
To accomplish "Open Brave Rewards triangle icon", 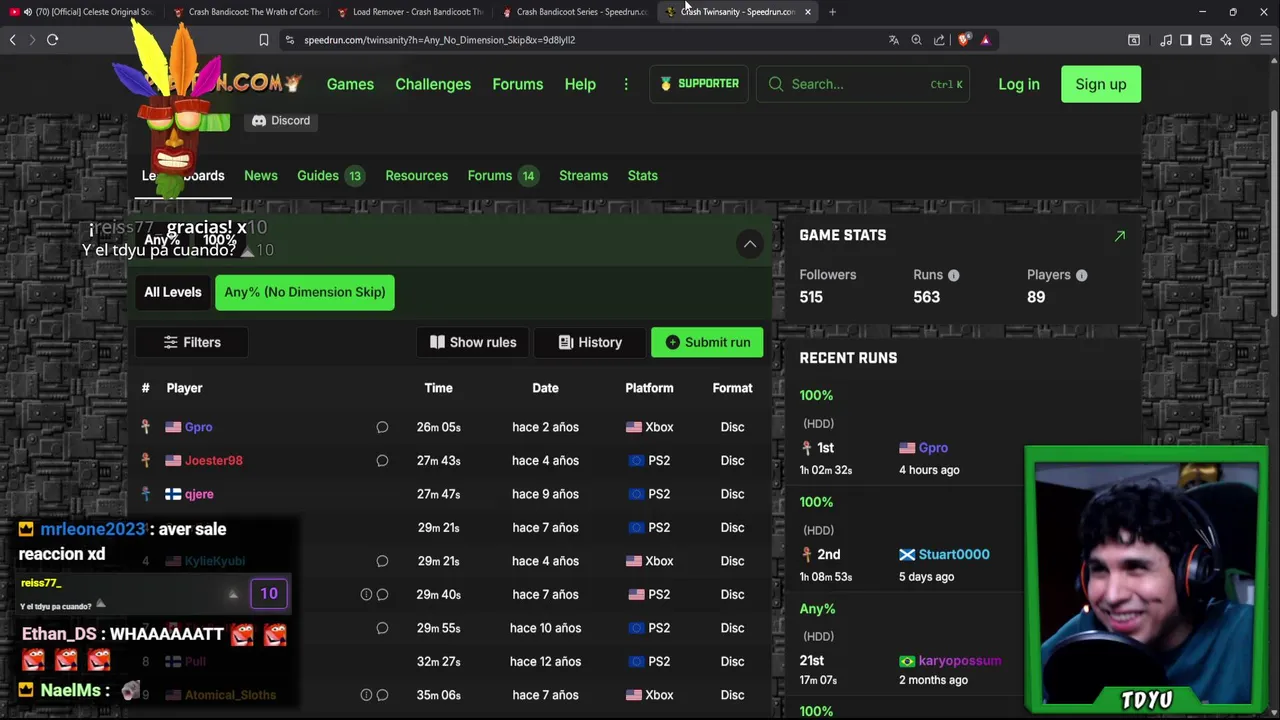I will pos(985,40).
